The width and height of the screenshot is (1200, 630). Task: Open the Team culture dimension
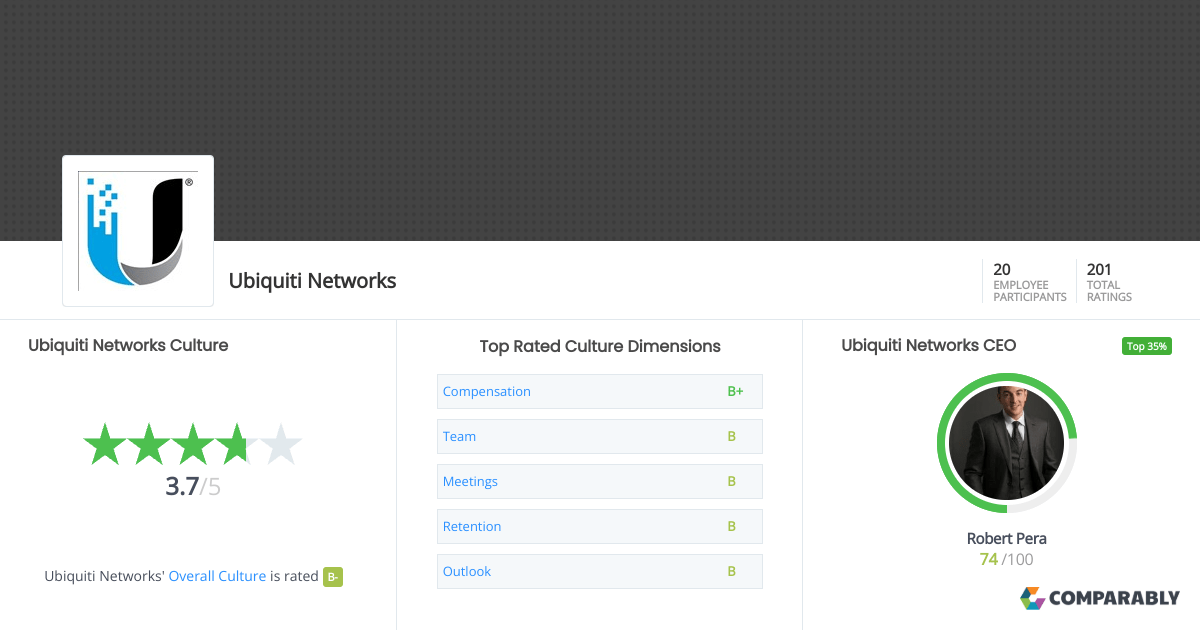click(459, 436)
